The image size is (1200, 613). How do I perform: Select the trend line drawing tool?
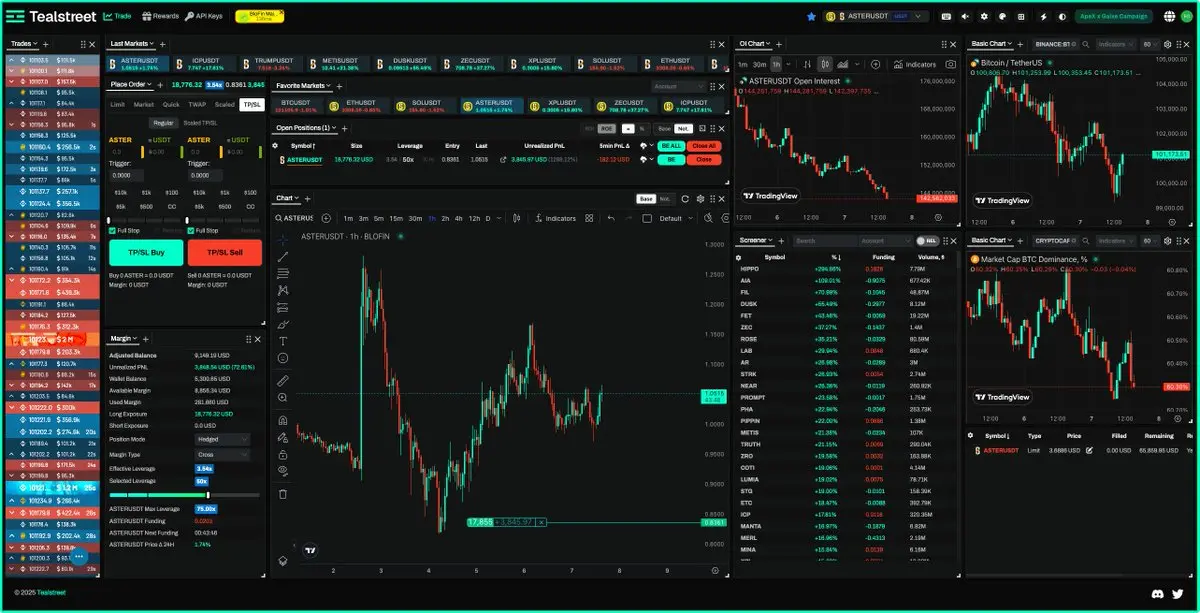point(283,257)
